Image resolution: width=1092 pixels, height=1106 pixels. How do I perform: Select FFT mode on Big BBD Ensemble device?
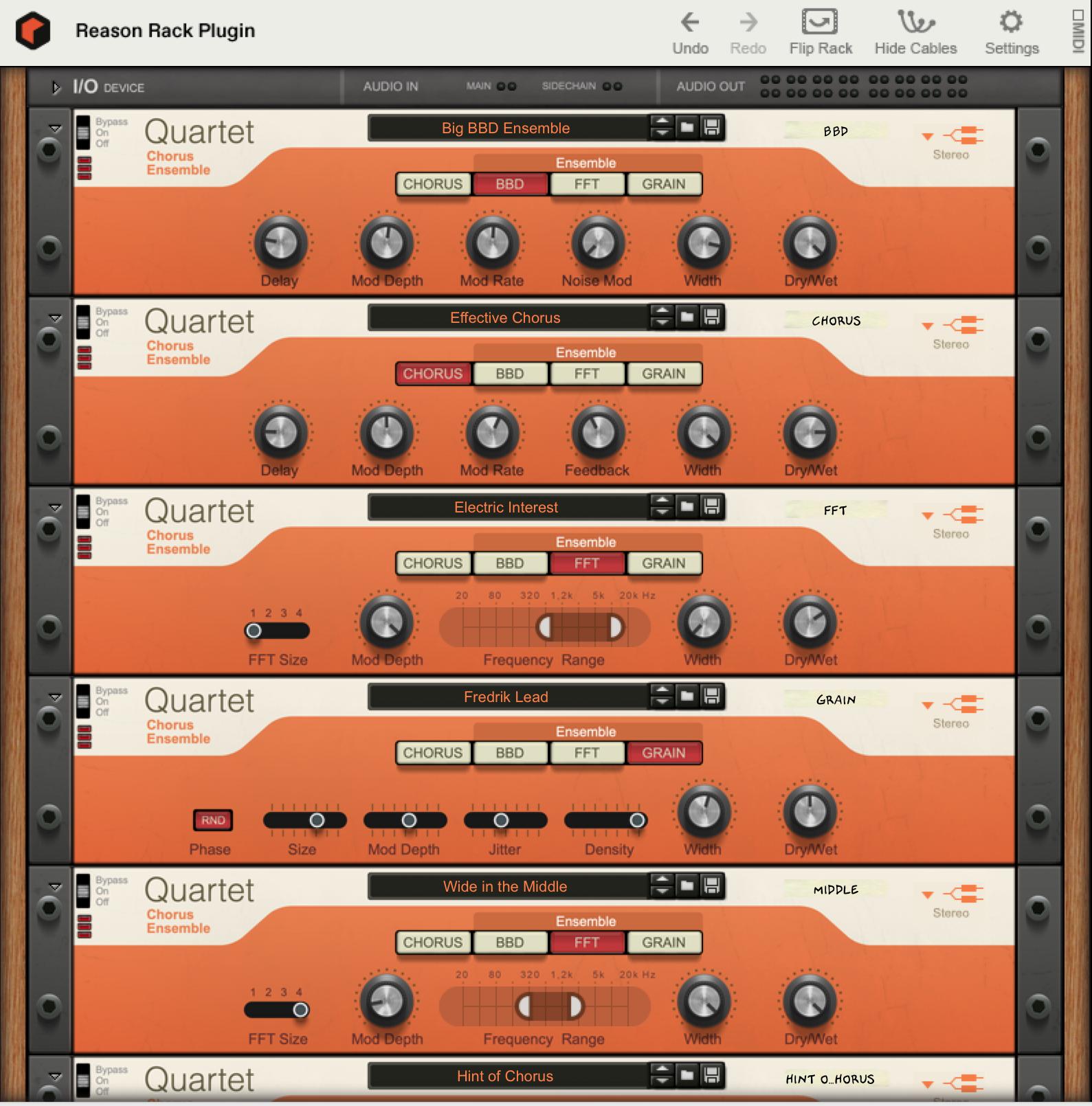click(x=587, y=184)
